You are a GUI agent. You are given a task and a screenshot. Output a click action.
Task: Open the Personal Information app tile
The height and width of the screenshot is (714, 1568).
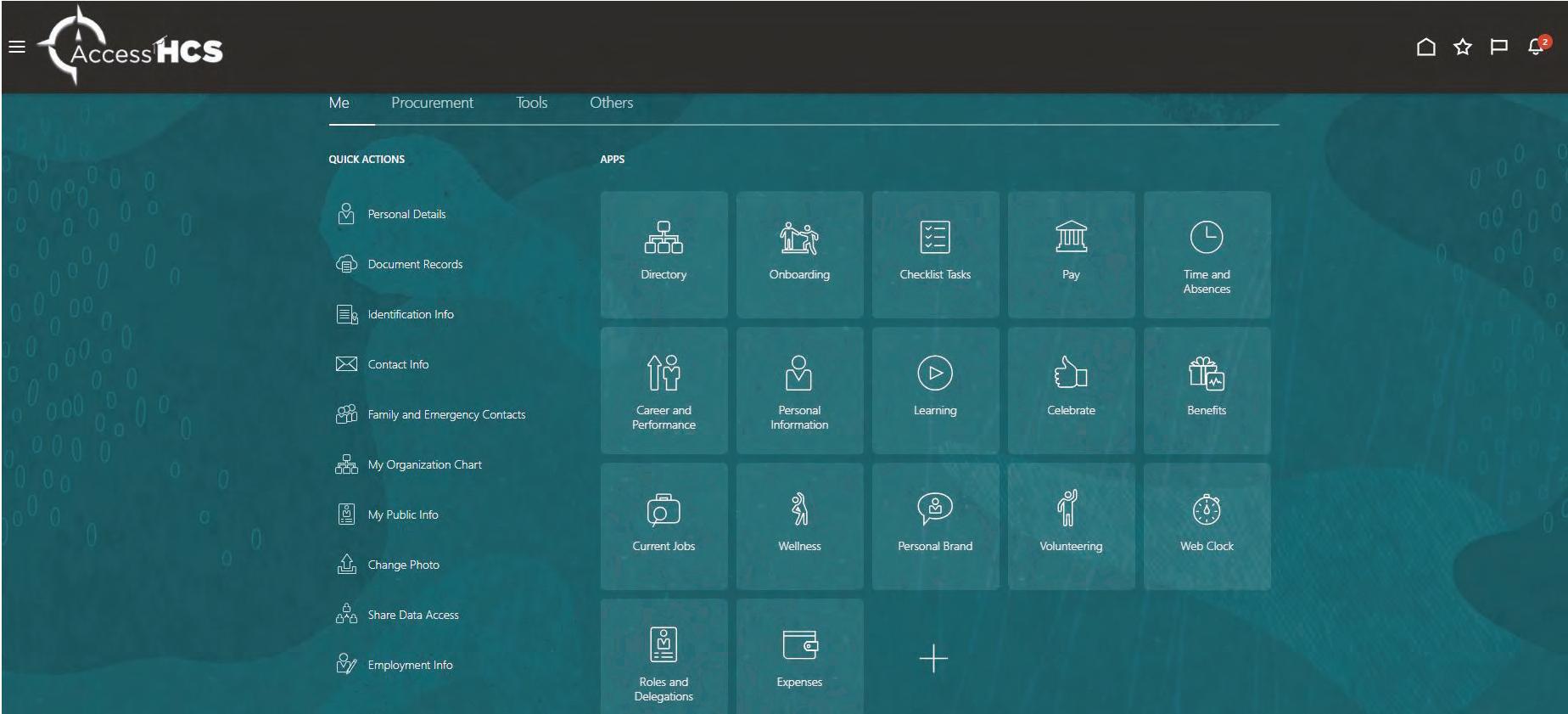click(x=799, y=391)
